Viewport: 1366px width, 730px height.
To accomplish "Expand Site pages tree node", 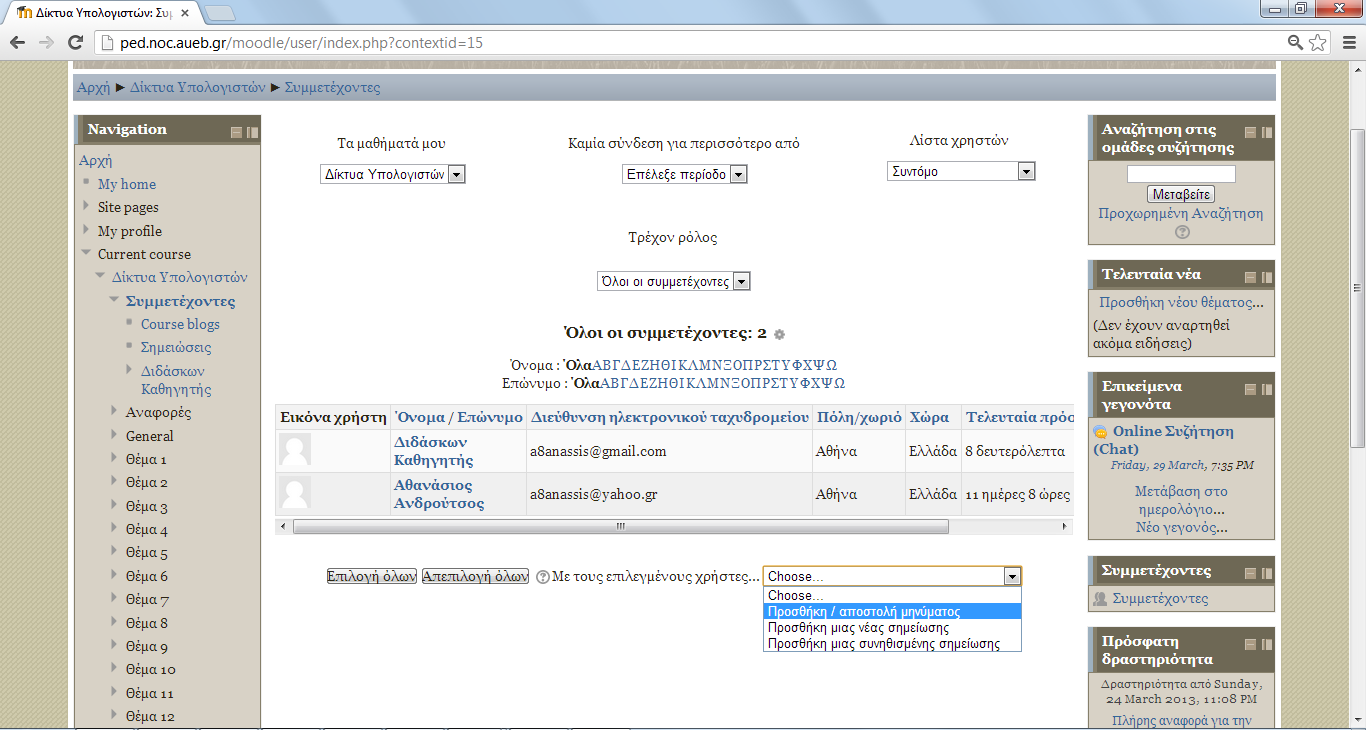I will pos(86,206).
